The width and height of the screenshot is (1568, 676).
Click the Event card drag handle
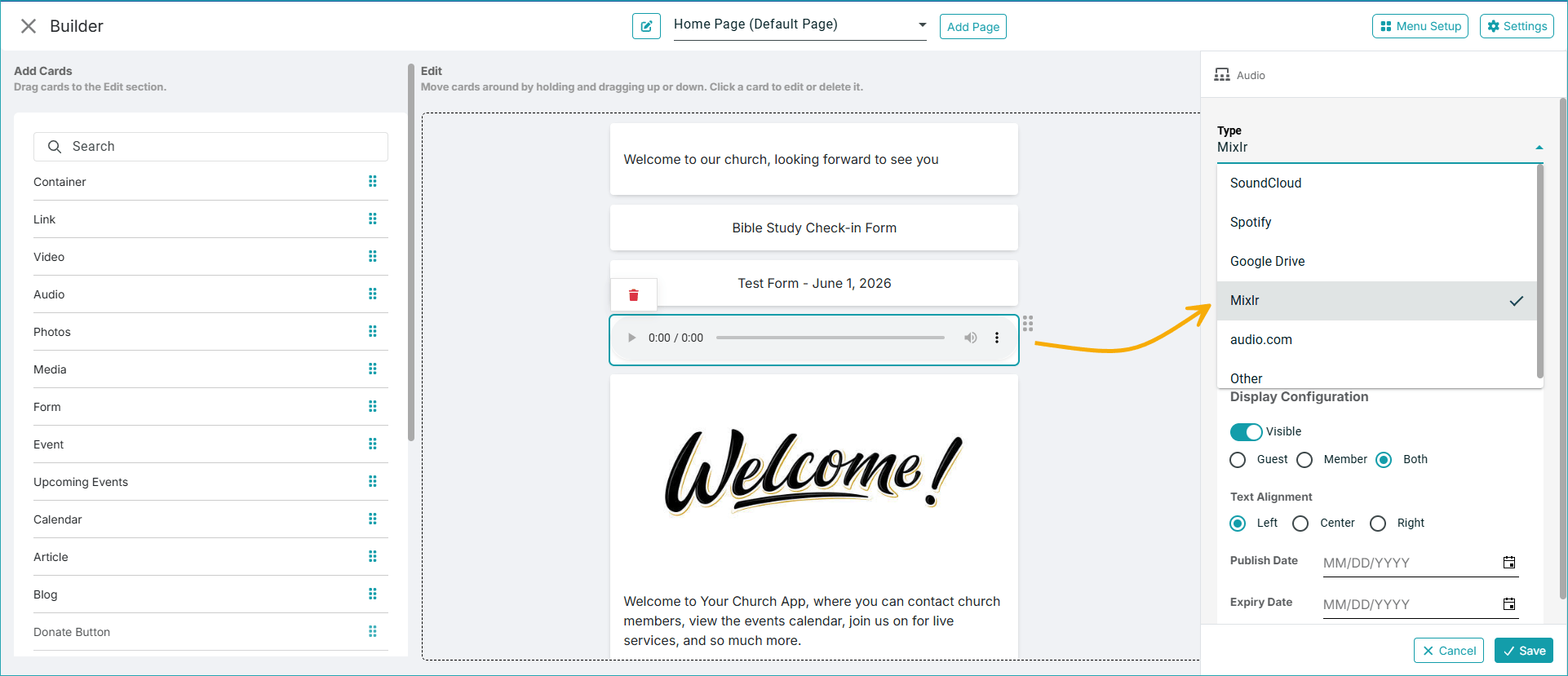point(373,444)
